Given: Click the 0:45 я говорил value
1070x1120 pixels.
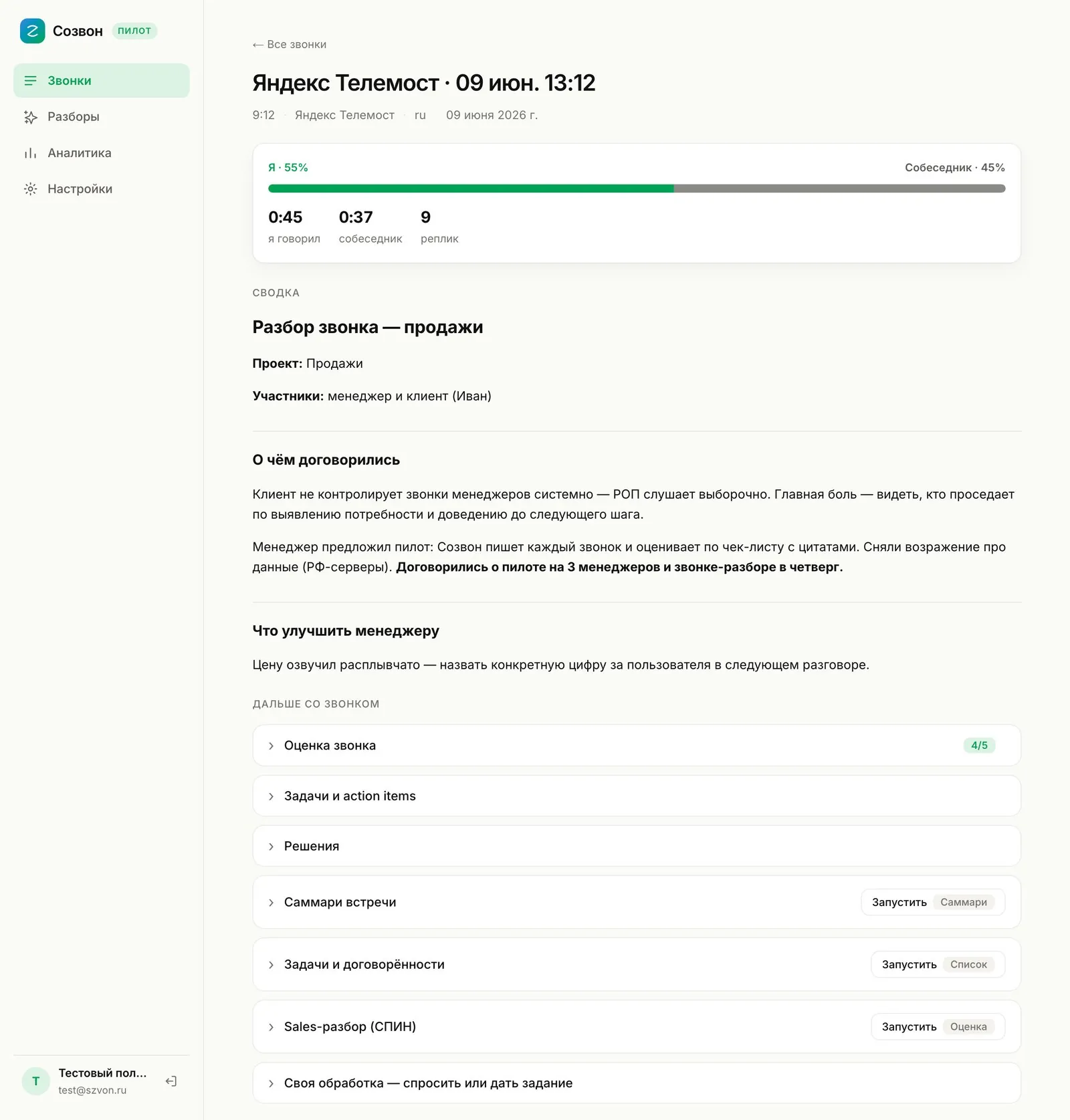Looking at the screenshot, I should point(286,217).
